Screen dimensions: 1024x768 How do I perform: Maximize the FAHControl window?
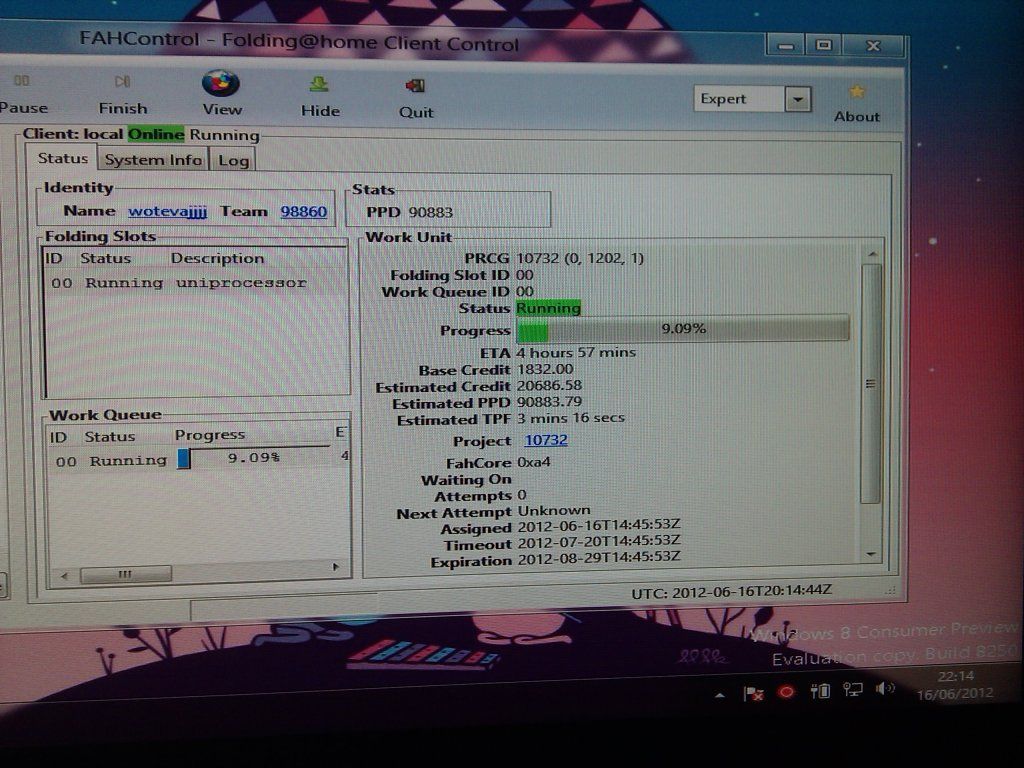pyautogui.click(x=824, y=45)
